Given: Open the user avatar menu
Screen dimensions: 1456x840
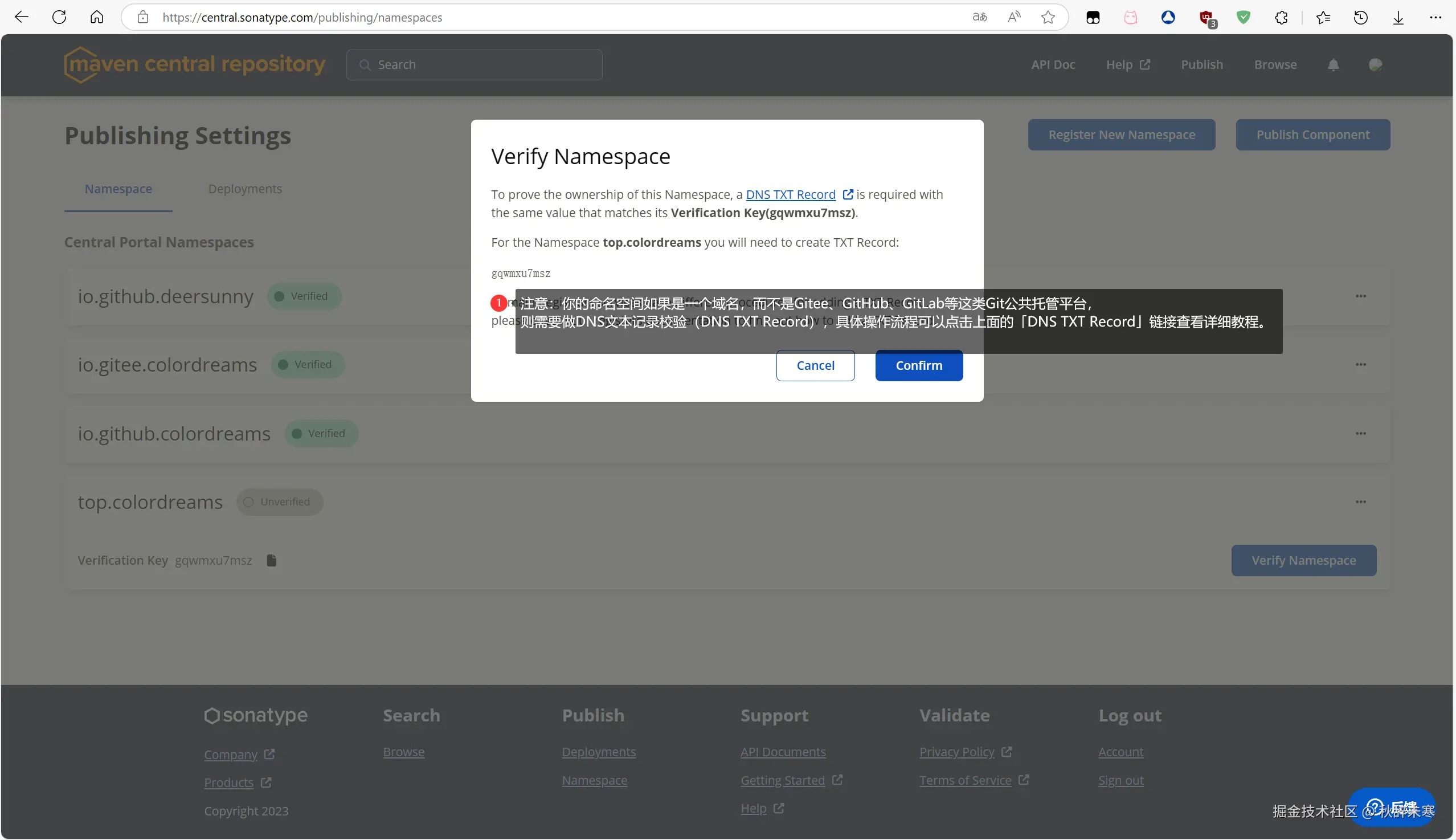Looking at the screenshot, I should pyautogui.click(x=1375, y=64).
